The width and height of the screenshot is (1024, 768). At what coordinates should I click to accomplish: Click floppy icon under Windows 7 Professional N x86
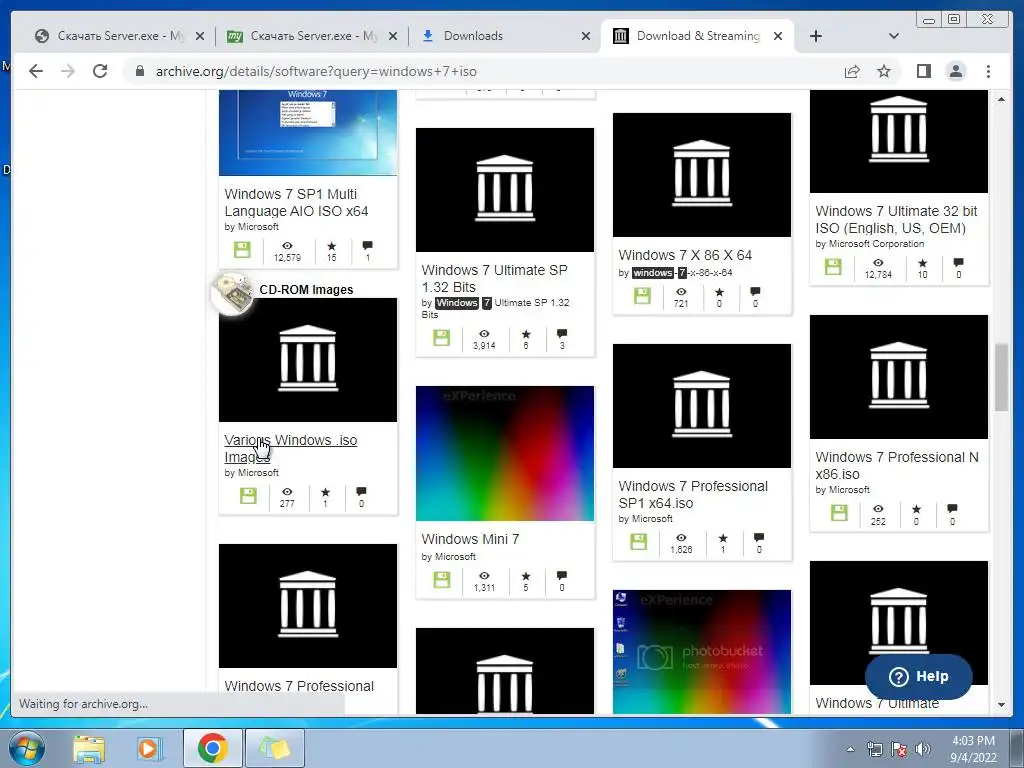coord(839,513)
